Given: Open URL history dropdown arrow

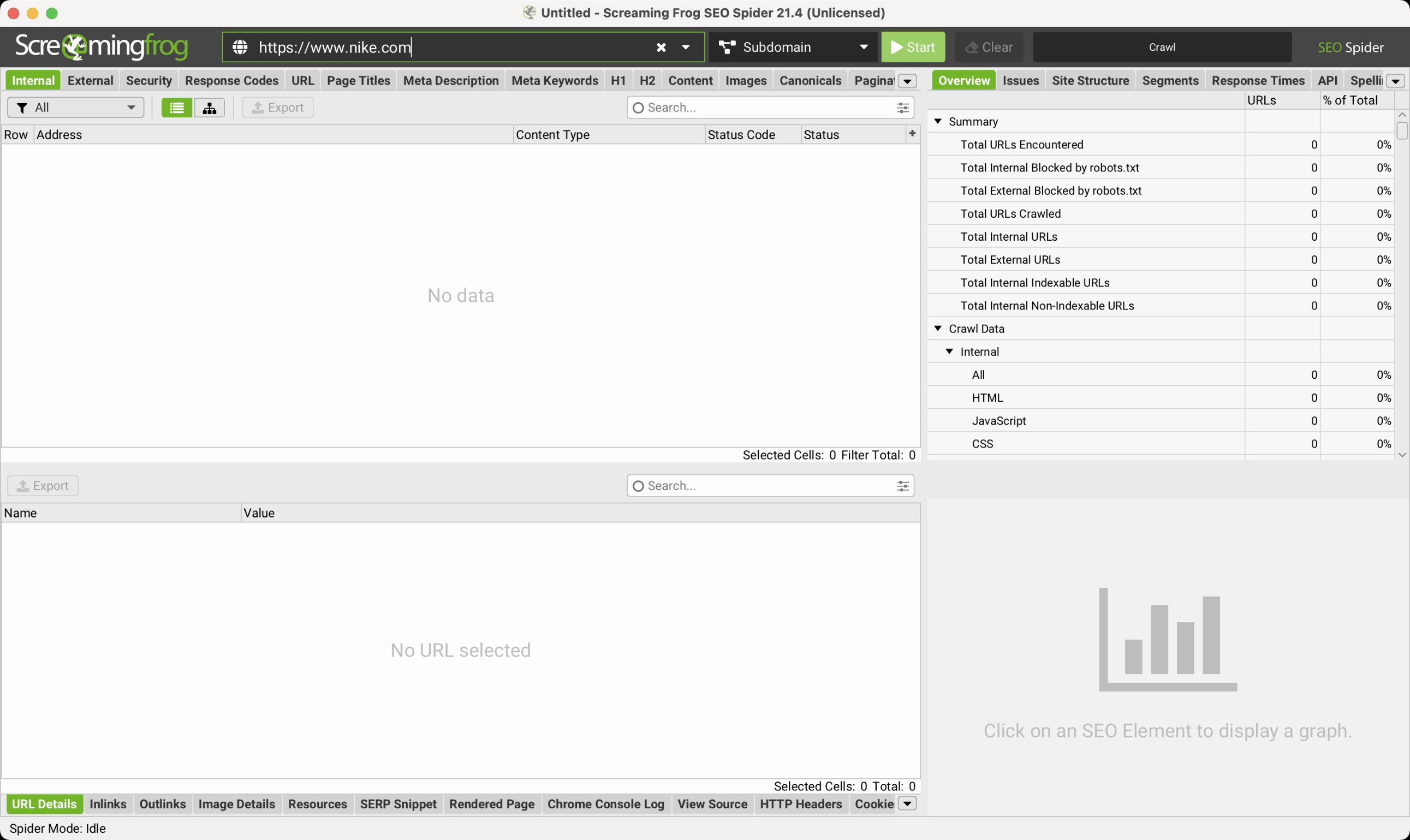Looking at the screenshot, I should click(x=686, y=47).
